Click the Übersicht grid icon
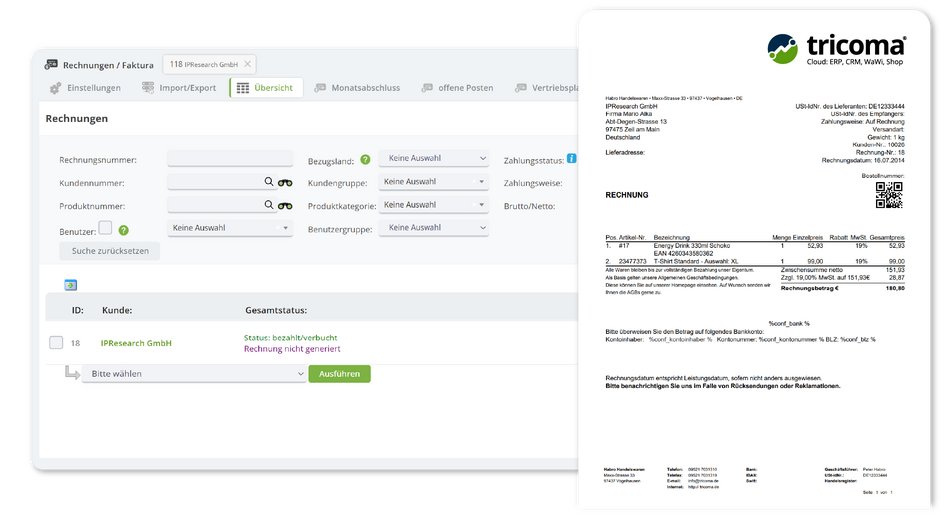This screenshot has width=950, height=519. point(243,88)
